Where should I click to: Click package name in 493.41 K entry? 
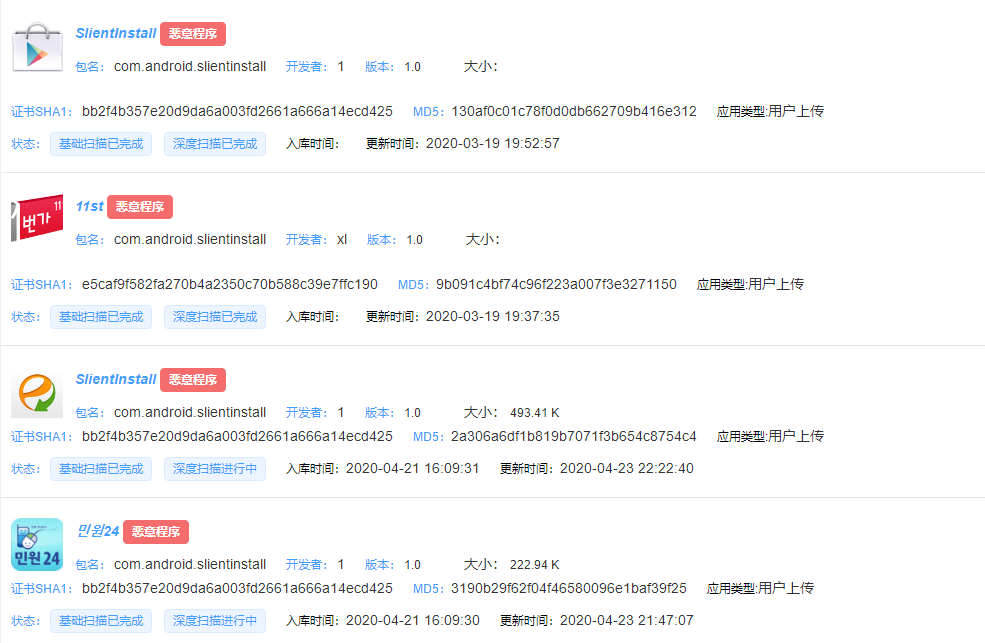coord(190,413)
